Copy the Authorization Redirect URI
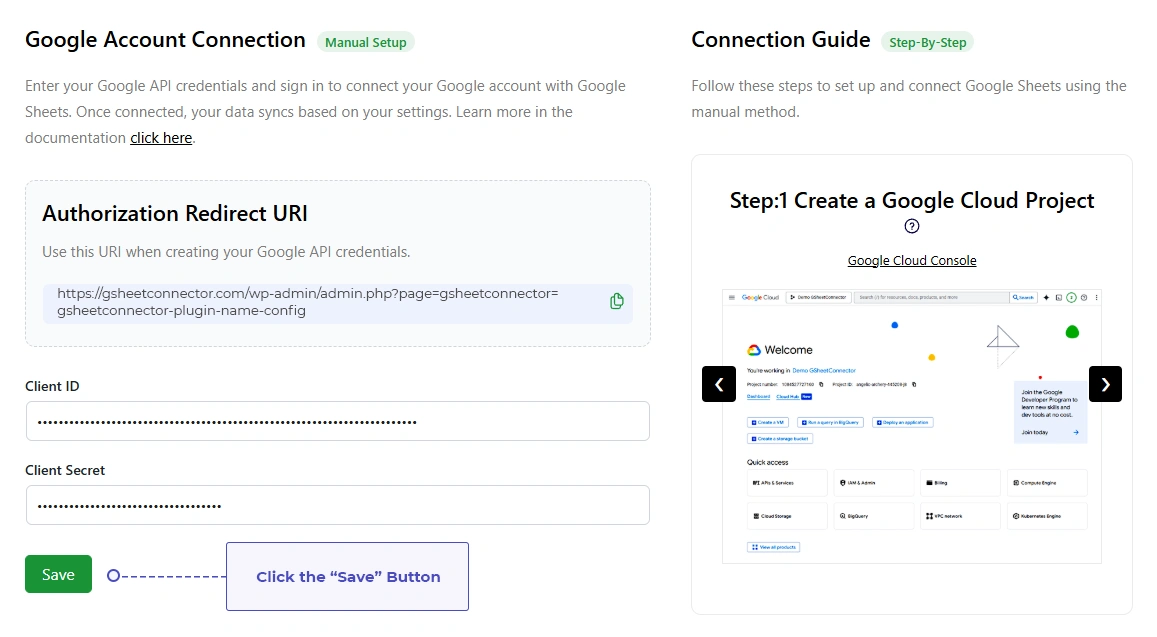Image resolution: width=1157 pixels, height=637 pixels. 617,301
